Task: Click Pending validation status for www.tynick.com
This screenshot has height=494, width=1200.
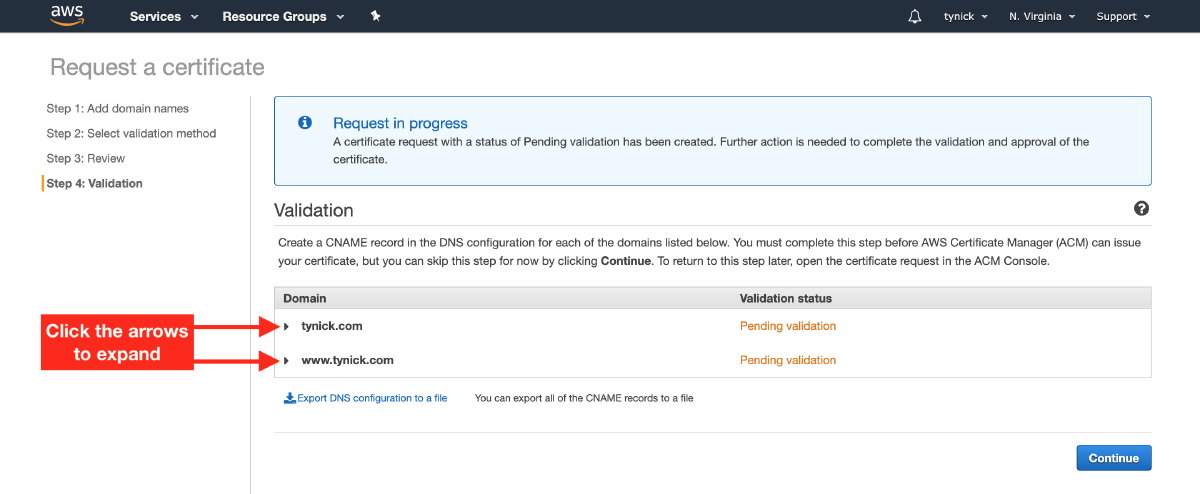Action: (x=788, y=360)
